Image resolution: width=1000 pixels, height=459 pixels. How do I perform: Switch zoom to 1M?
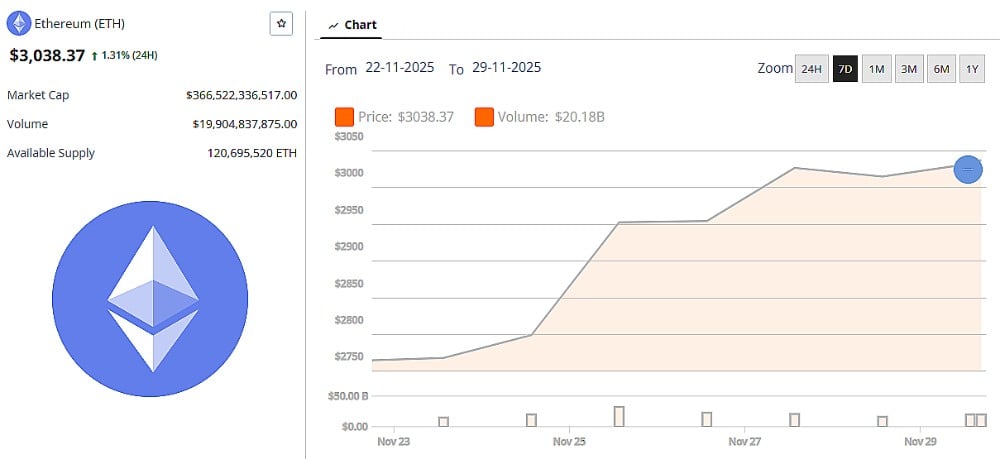point(876,69)
